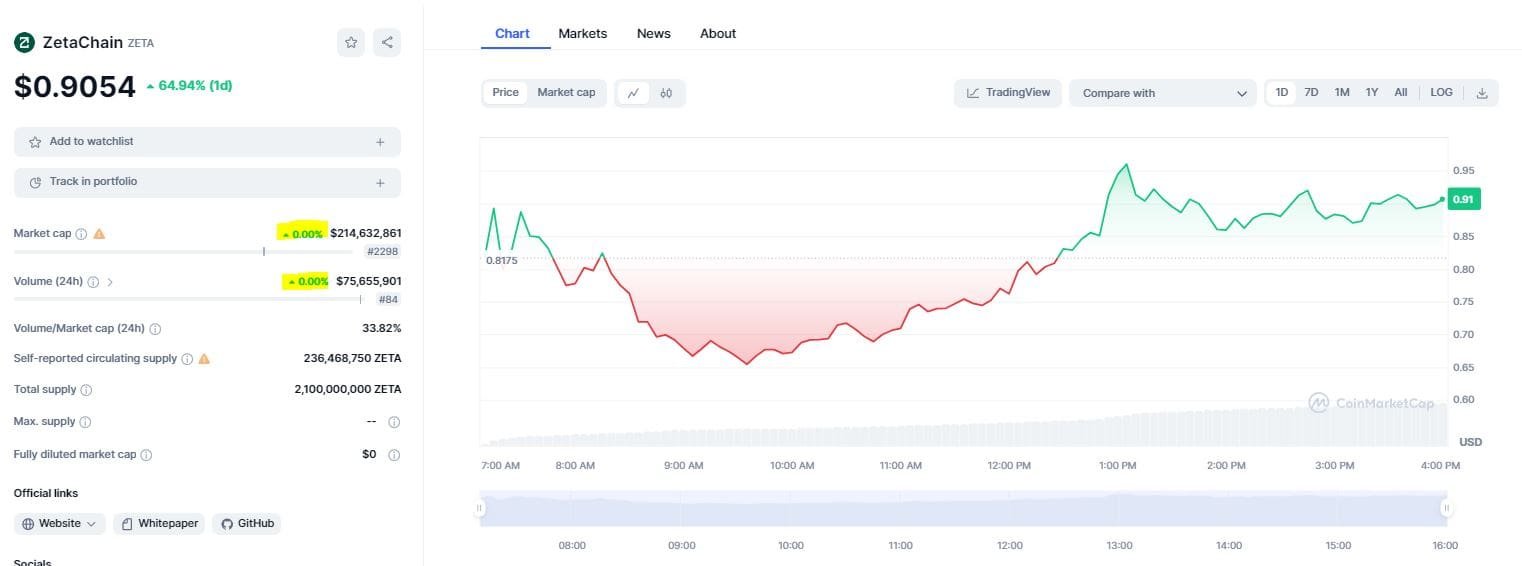Click Track in portfolio button
The height and width of the screenshot is (566, 1522).
207,183
